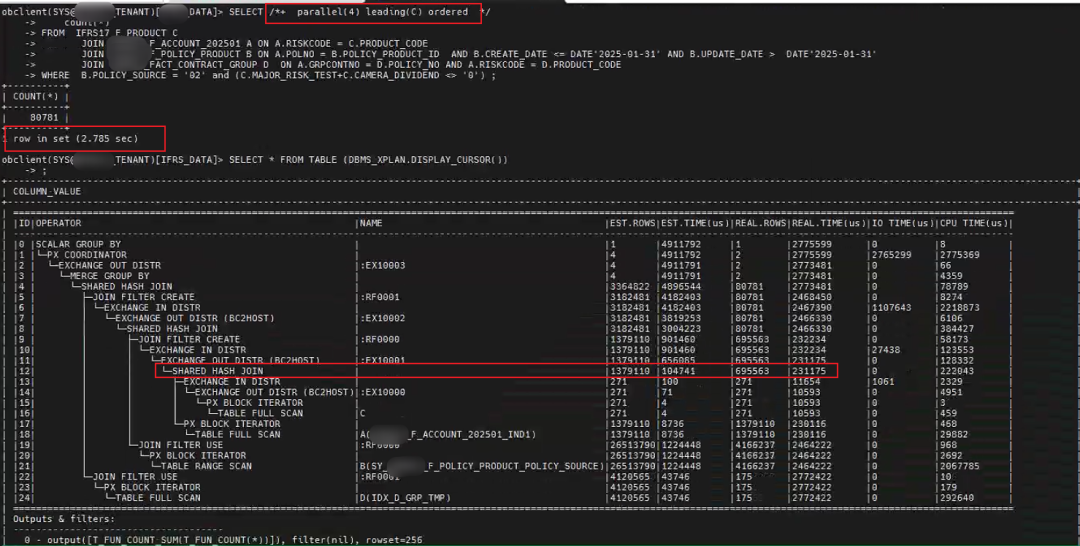Click the EST.ROWS column header

tap(631, 223)
